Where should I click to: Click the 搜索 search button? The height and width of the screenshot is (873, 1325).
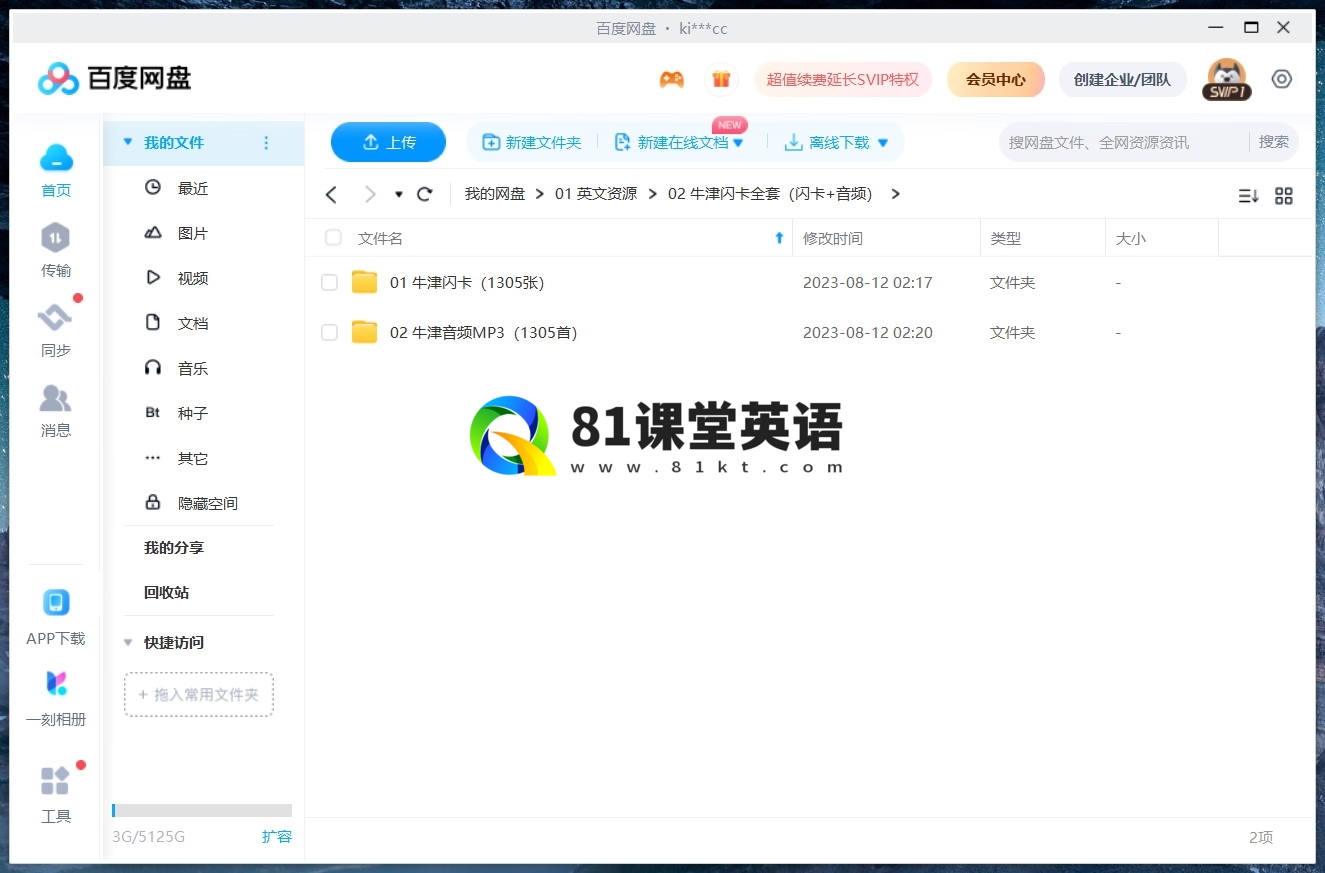click(x=1274, y=142)
